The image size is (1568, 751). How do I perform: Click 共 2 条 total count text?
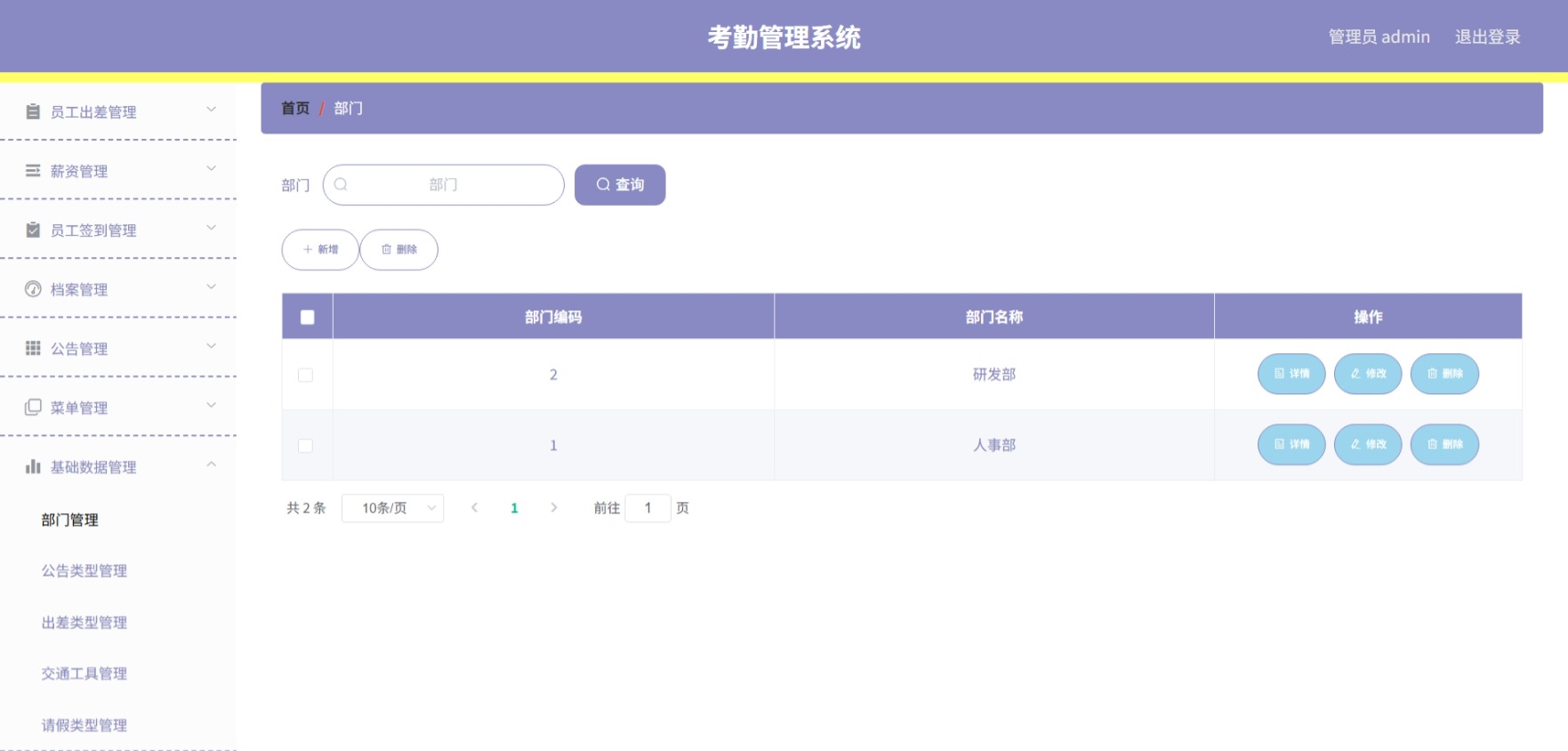pyautogui.click(x=306, y=508)
